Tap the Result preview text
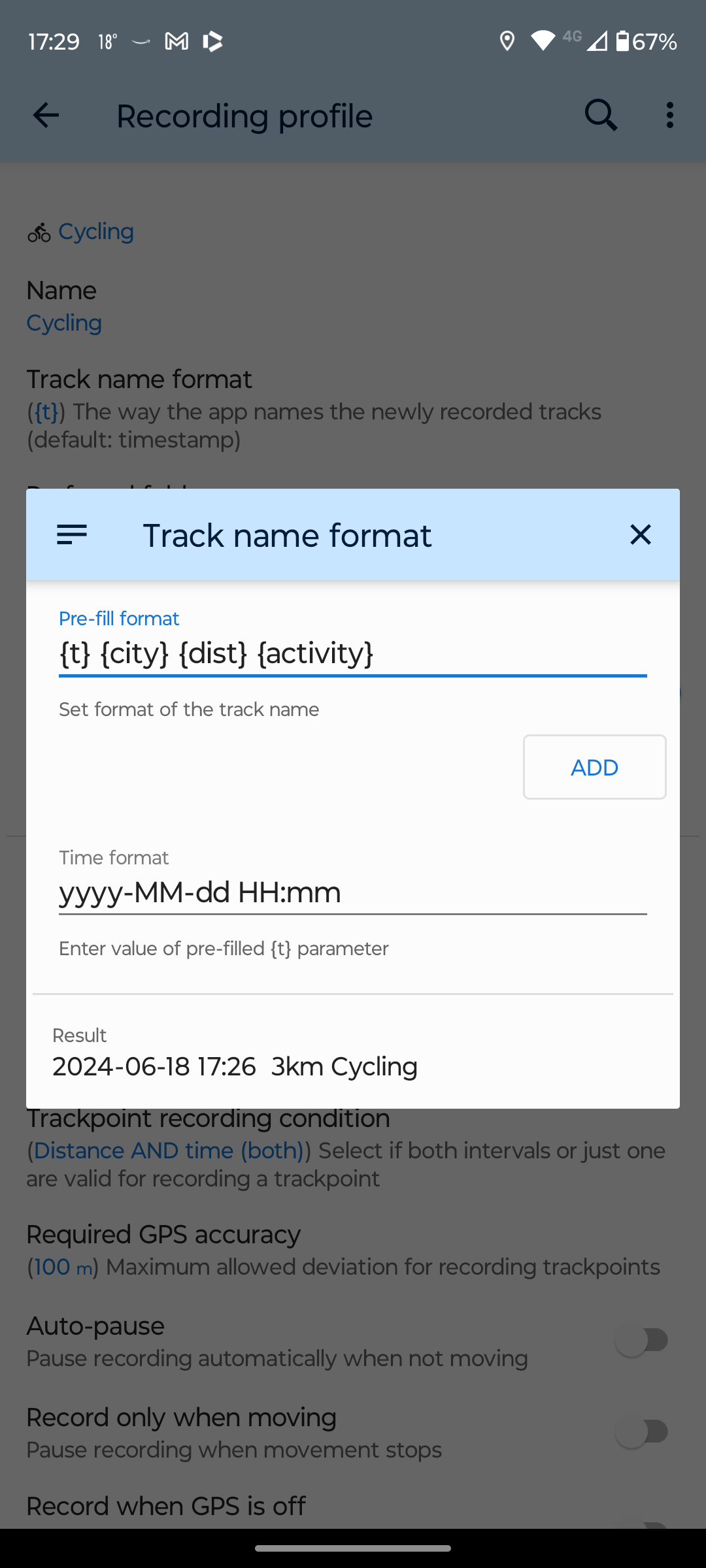 (x=235, y=1066)
